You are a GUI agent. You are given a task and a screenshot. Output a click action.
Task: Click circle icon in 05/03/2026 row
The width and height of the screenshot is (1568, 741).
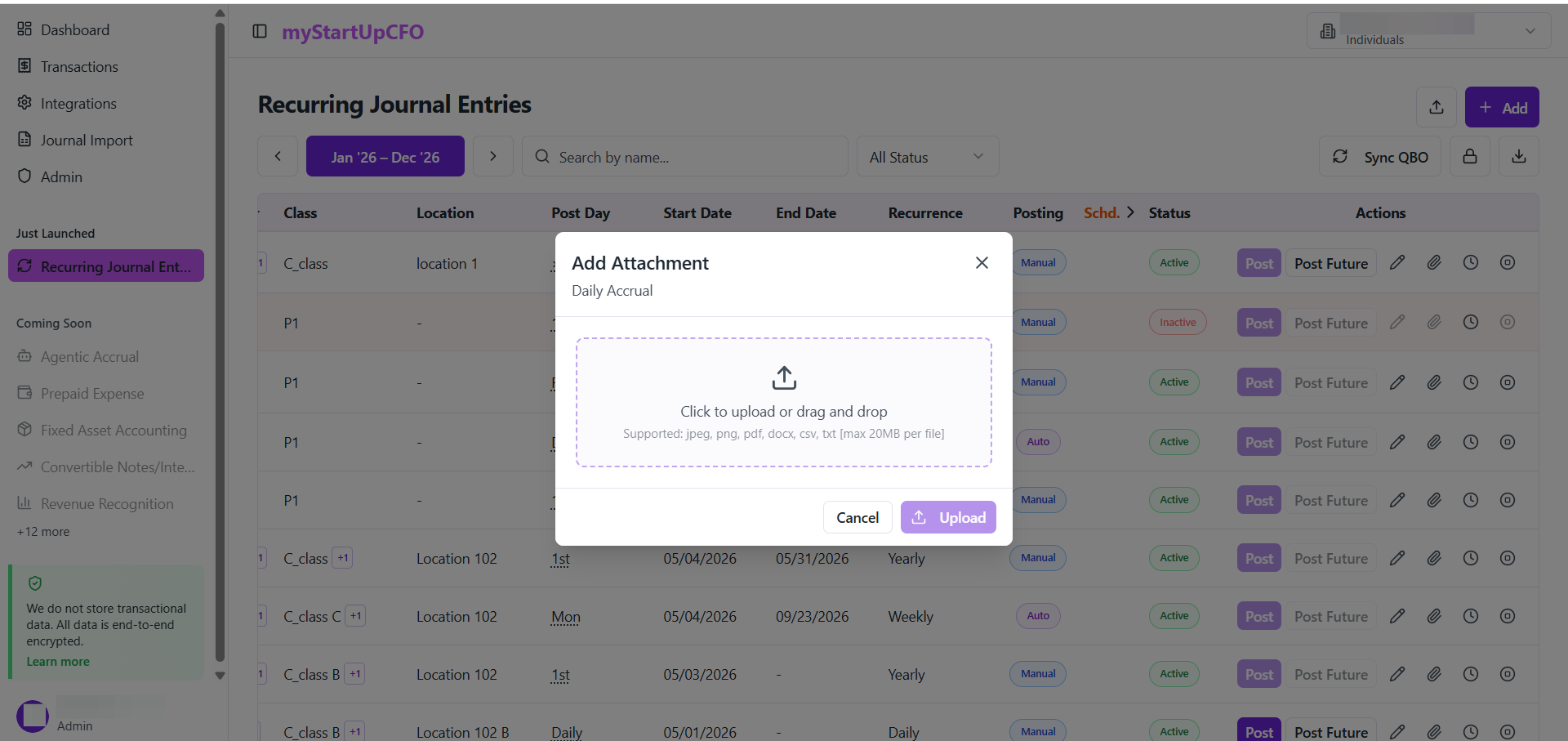point(1508,674)
